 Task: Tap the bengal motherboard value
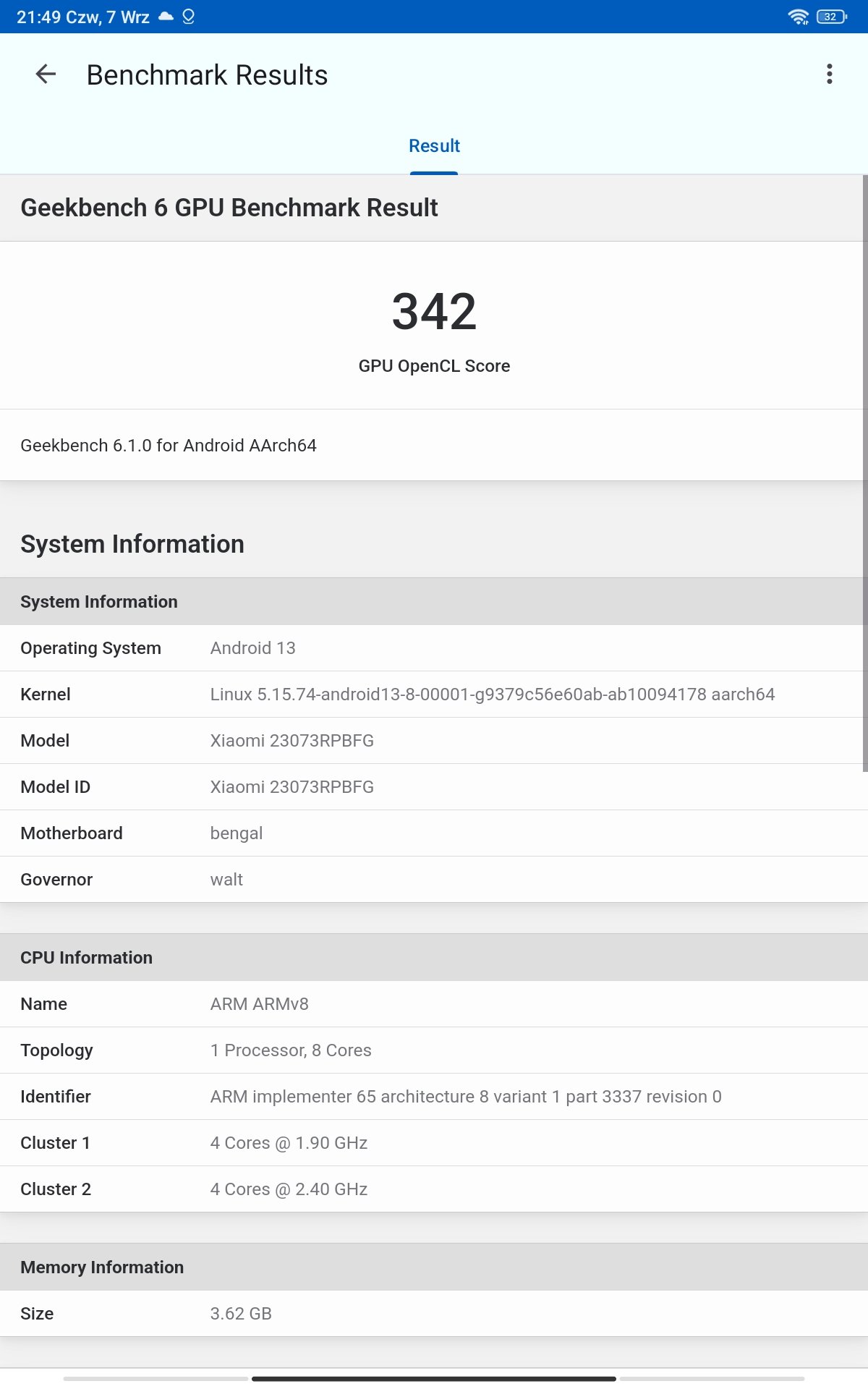tap(236, 833)
